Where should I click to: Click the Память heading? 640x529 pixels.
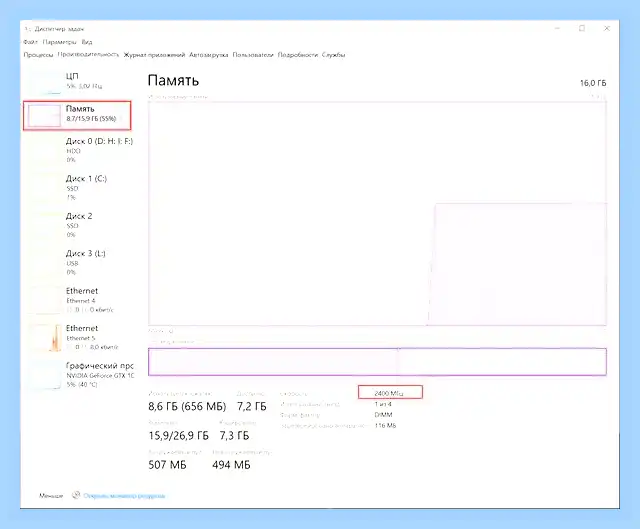pyautogui.click(x=173, y=80)
